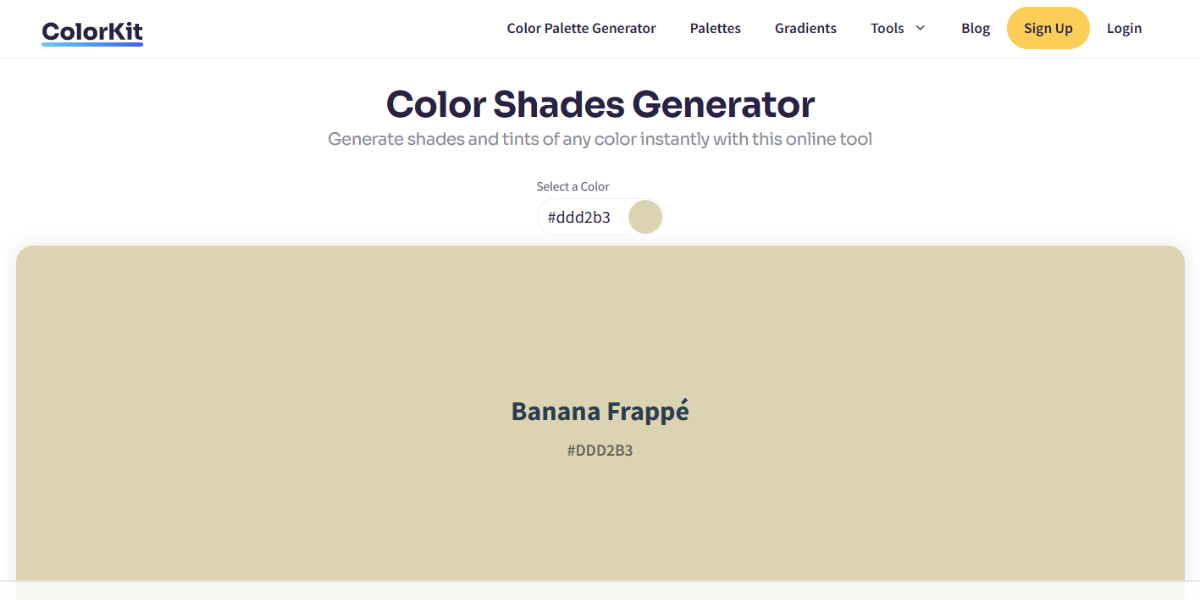Viewport: 1200px width, 600px height.
Task: Navigate to the Color Palette Generator
Action: click(581, 28)
